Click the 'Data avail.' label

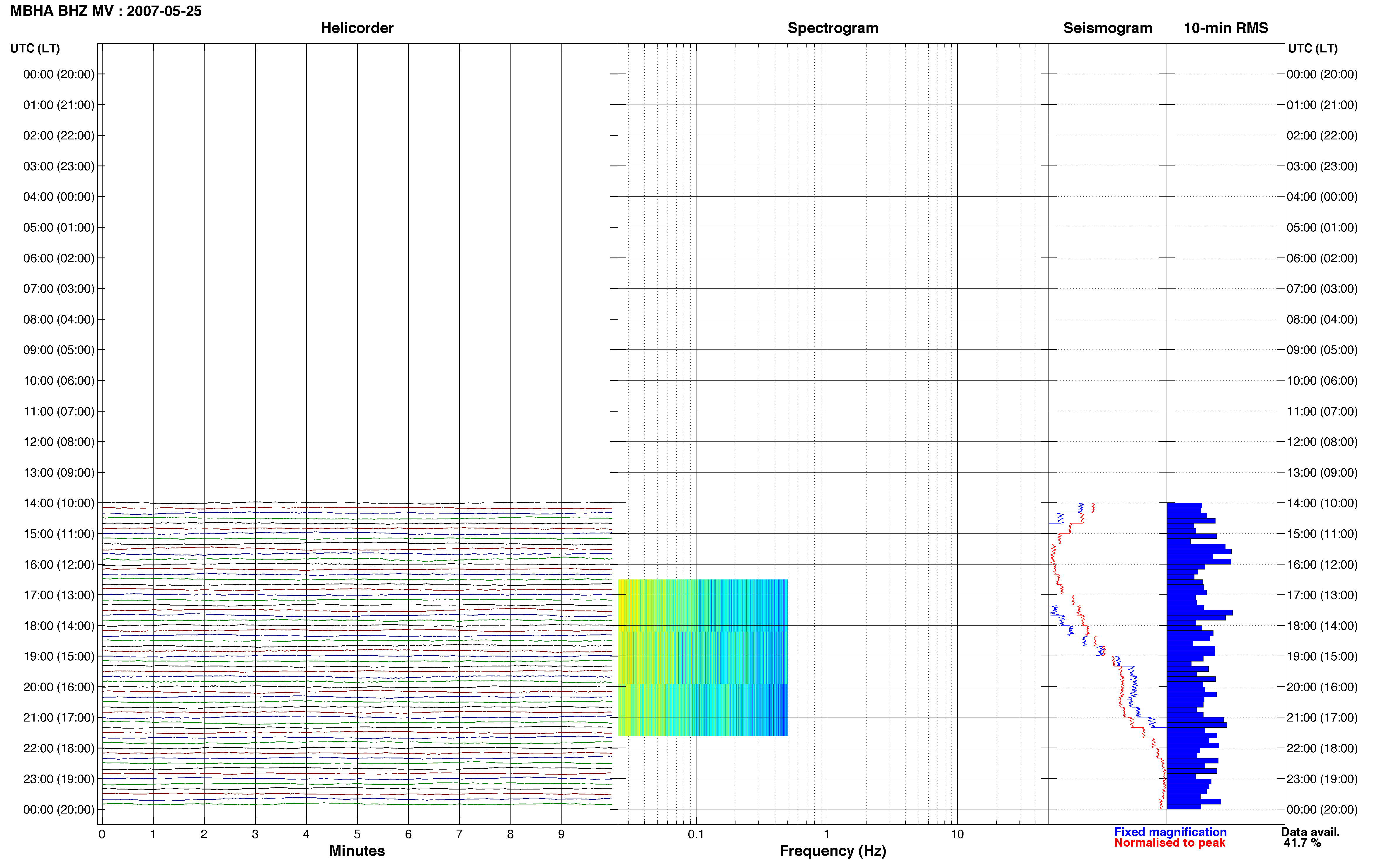tap(1310, 832)
